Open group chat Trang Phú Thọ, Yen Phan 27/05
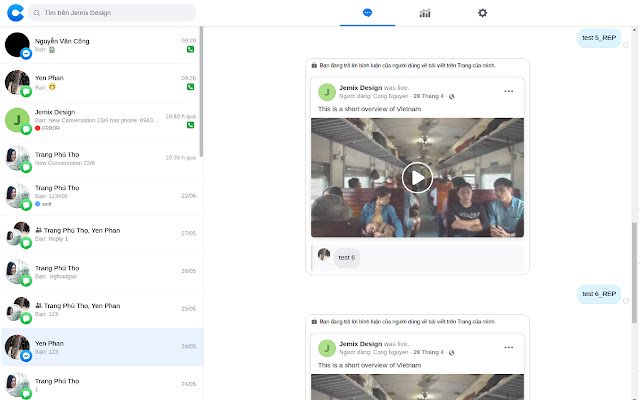Viewport: 640px width, 400px height. point(101,234)
